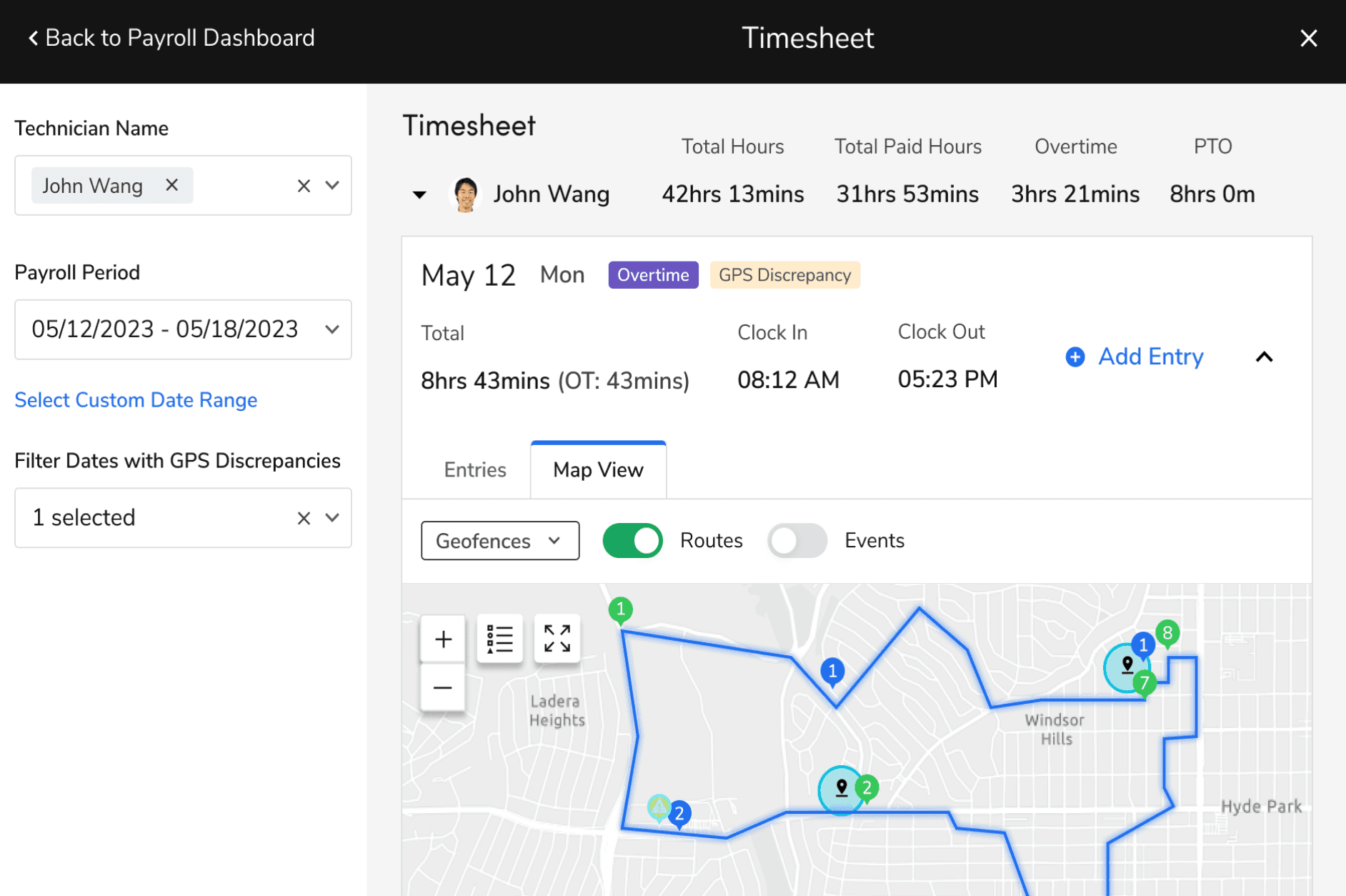Close the Timesheet window
The image size is (1346, 896).
click(x=1308, y=38)
